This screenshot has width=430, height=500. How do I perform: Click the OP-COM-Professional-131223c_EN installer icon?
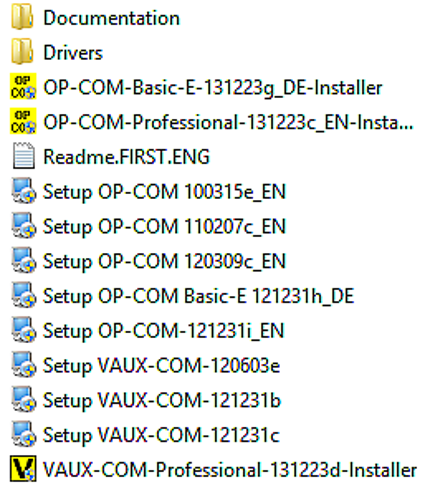point(23,121)
